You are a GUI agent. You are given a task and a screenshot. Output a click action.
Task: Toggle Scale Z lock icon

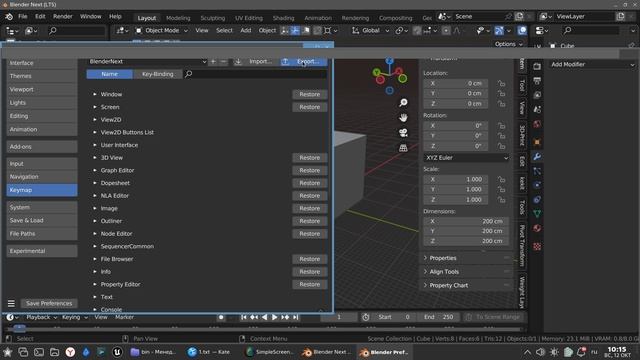pos(501,200)
